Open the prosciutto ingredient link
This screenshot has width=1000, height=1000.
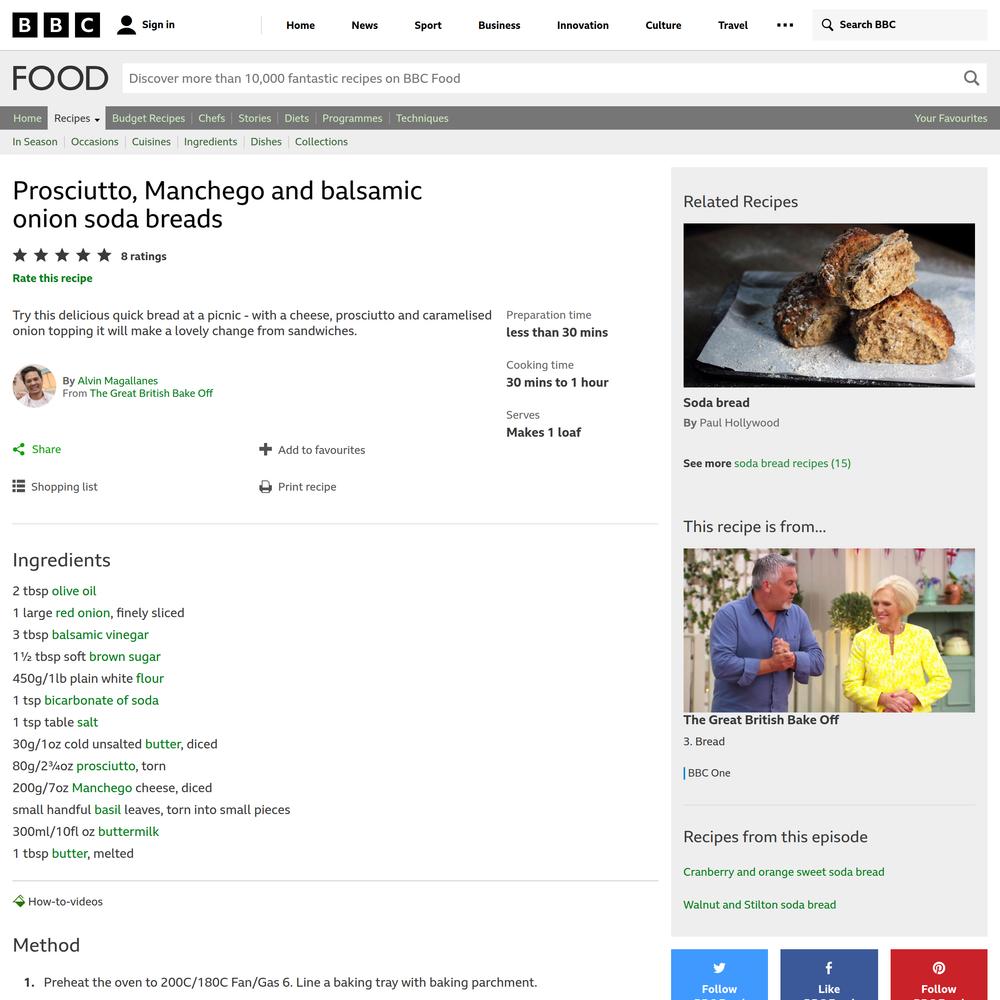click(x=106, y=766)
